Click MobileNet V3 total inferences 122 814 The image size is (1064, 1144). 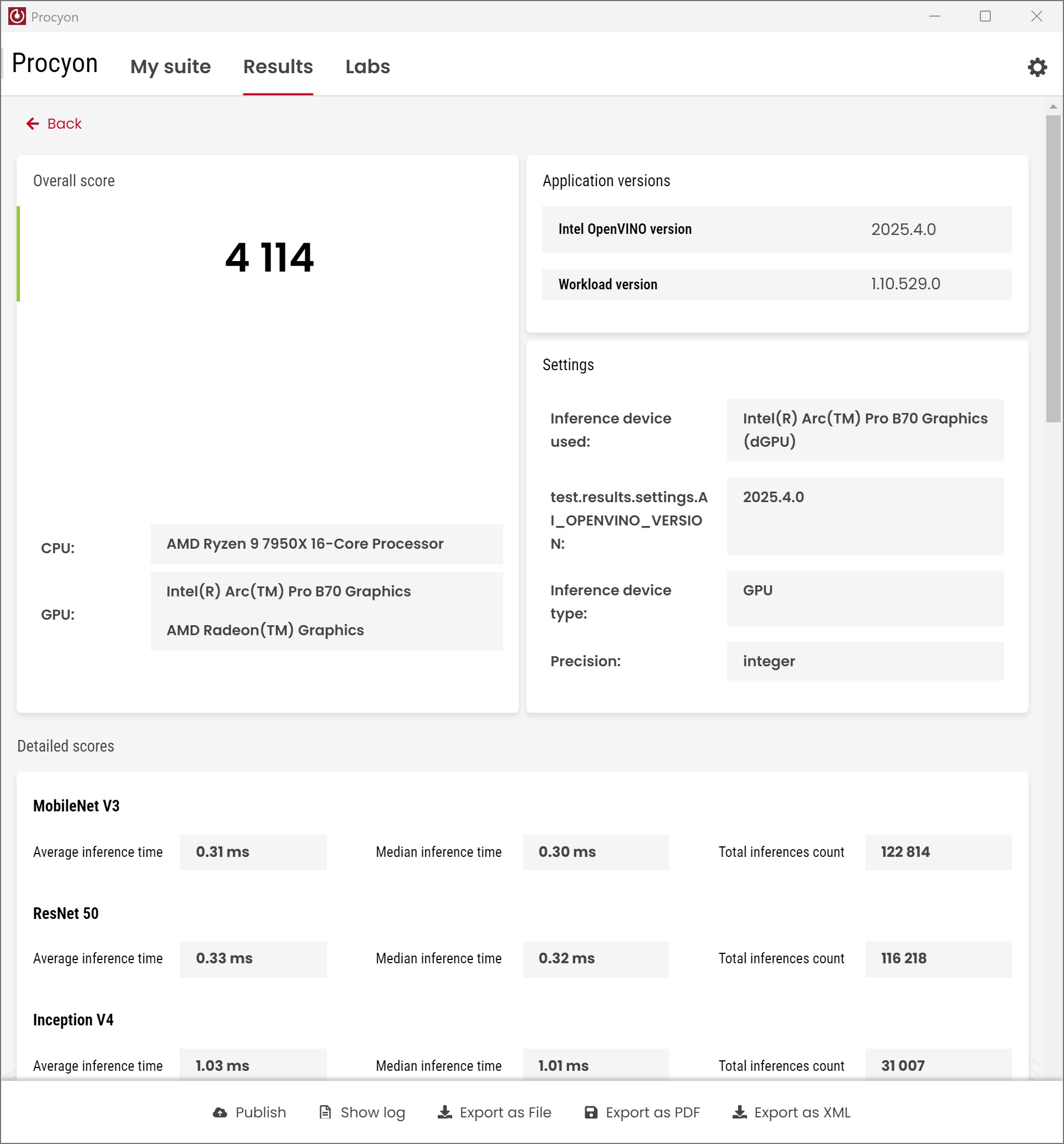938,852
